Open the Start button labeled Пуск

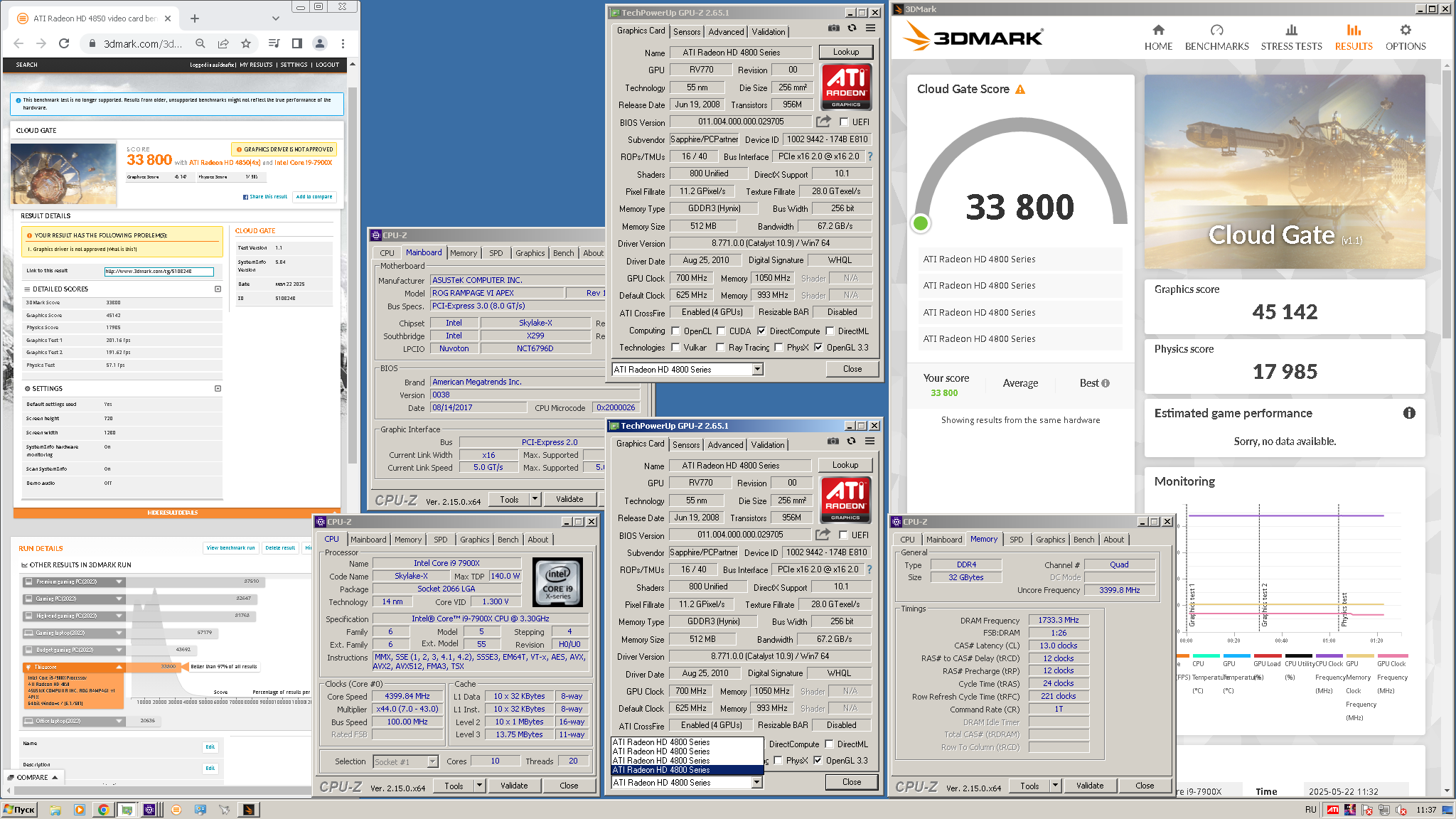pos(19,810)
